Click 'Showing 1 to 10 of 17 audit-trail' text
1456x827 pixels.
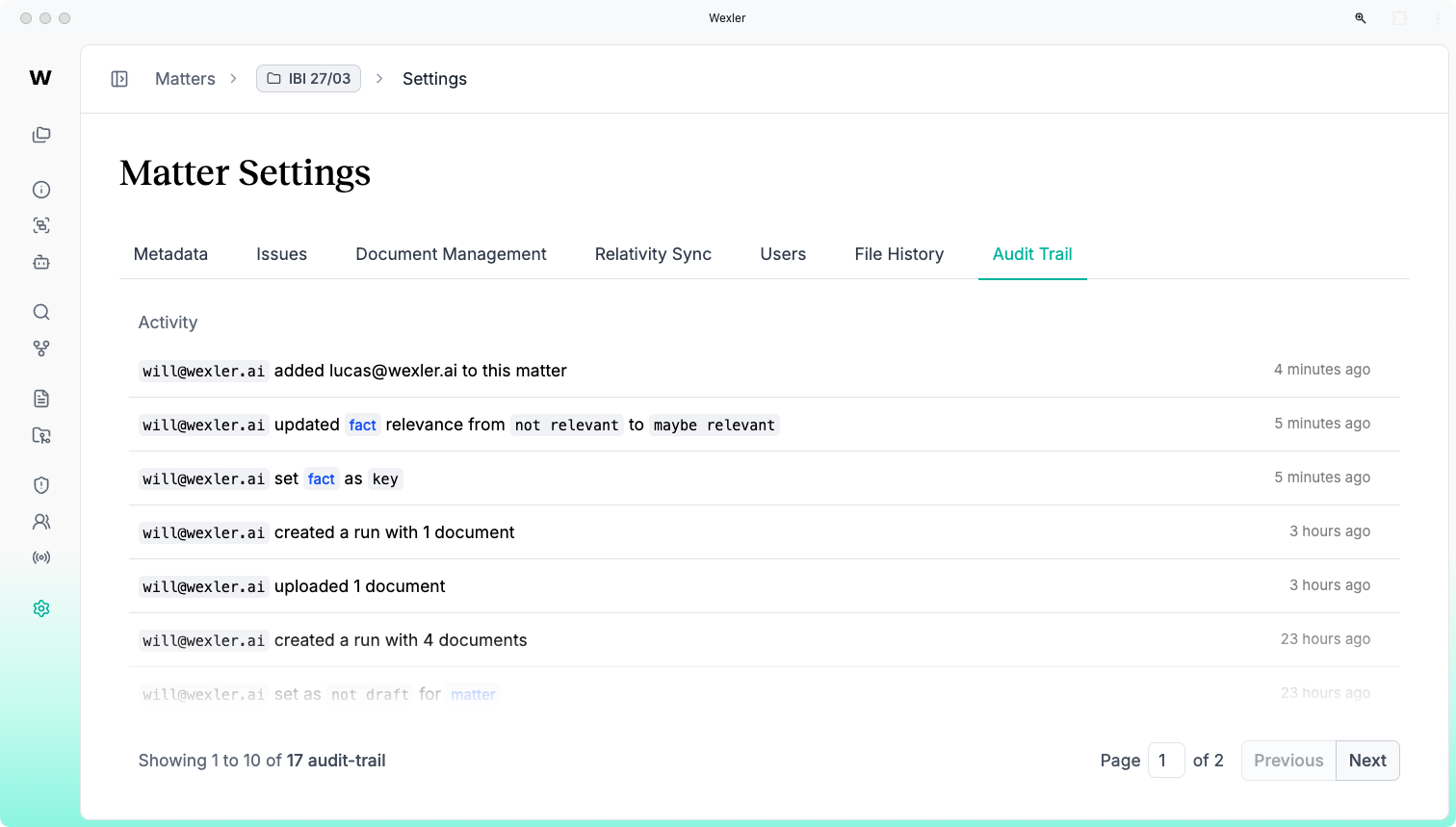click(x=262, y=761)
